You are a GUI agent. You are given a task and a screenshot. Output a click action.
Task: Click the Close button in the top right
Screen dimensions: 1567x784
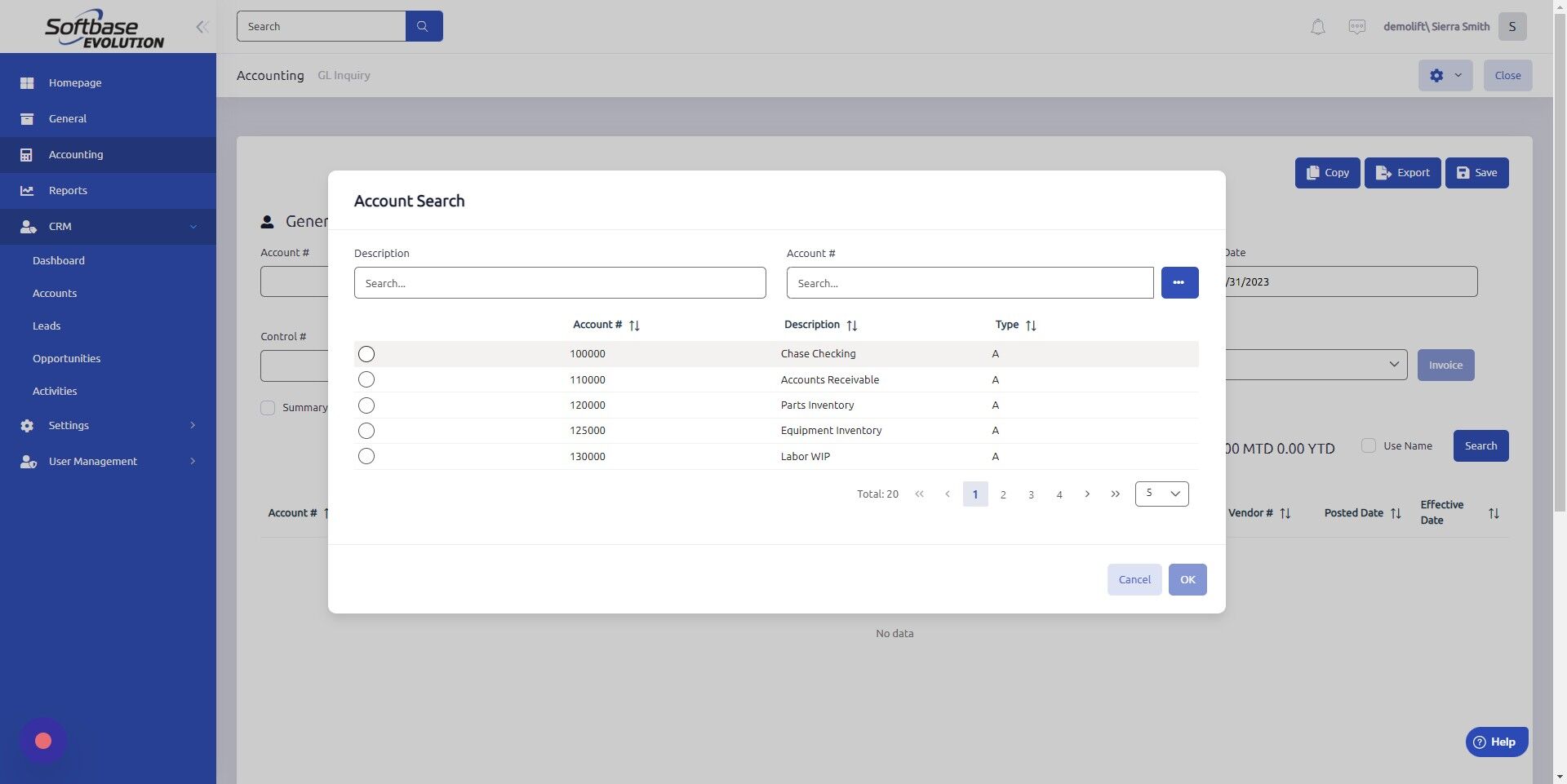(x=1507, y=75)
